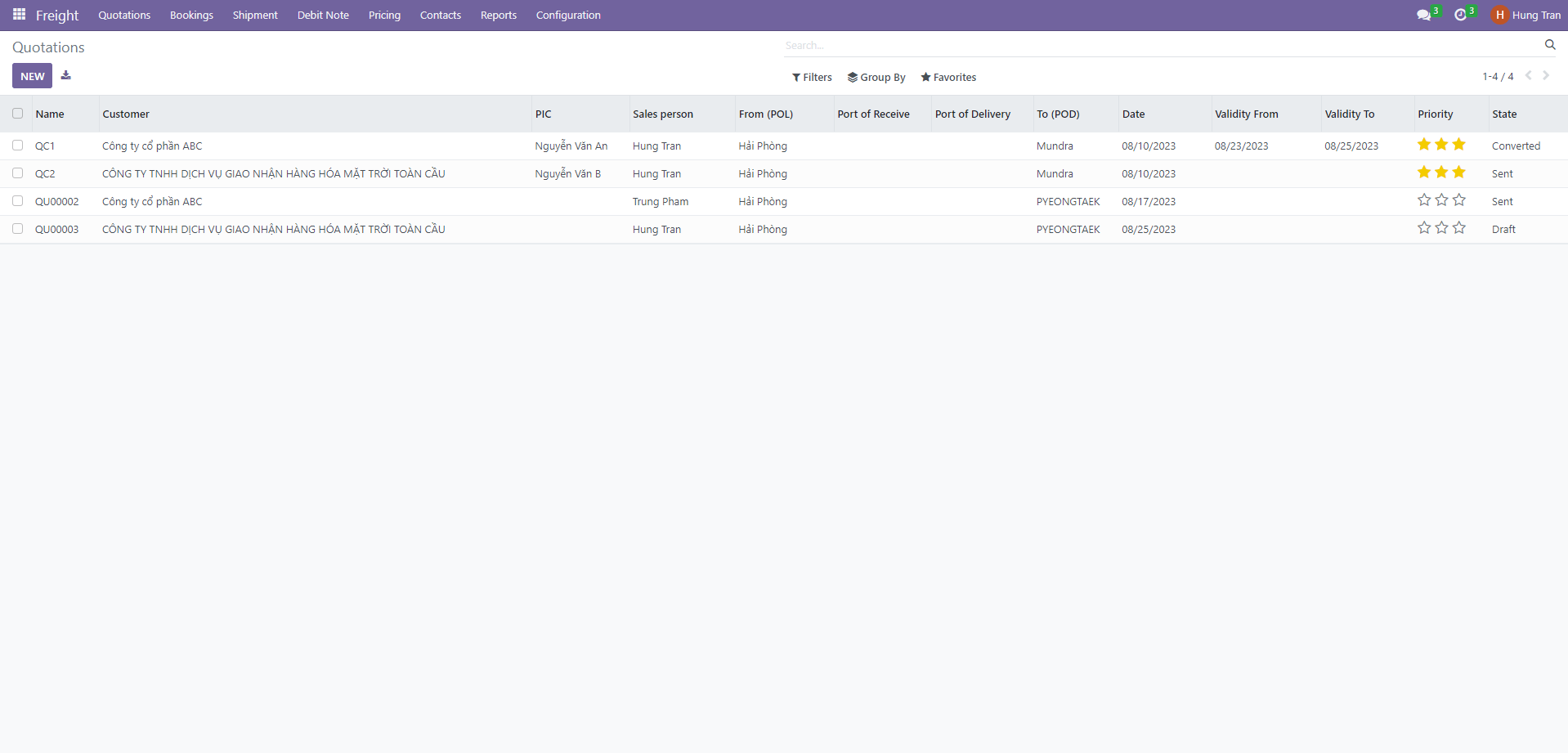Image resolution: width=1568 pixels, height=753 pixels.
Task: Click first priority star of QU00003
Action: pyautogui.click(x=1424, y=228)
